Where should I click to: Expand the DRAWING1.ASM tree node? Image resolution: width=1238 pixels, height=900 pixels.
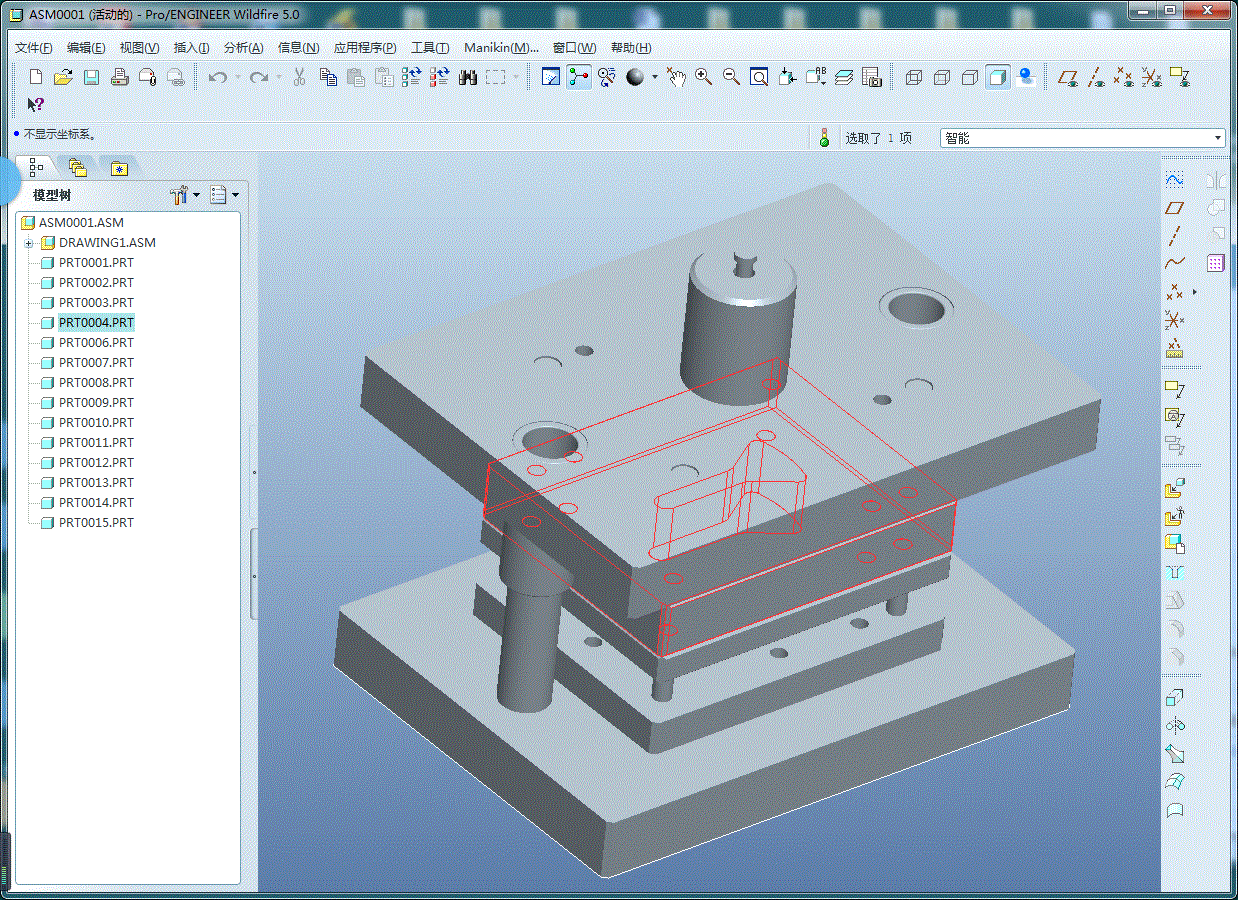pos(29,243)
